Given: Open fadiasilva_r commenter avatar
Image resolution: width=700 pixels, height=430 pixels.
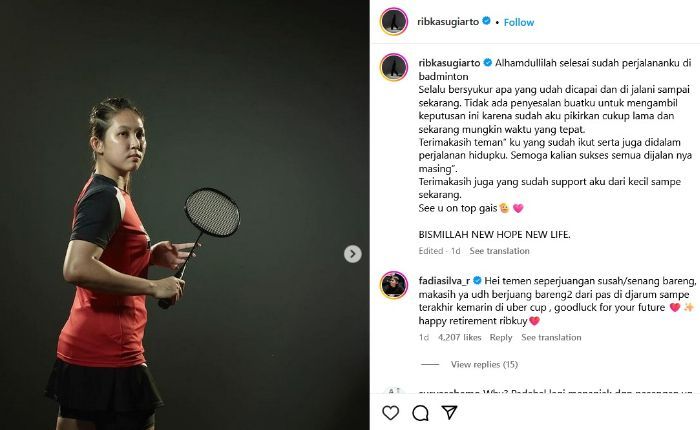Looking at the screenshot, I should (394, 285).
